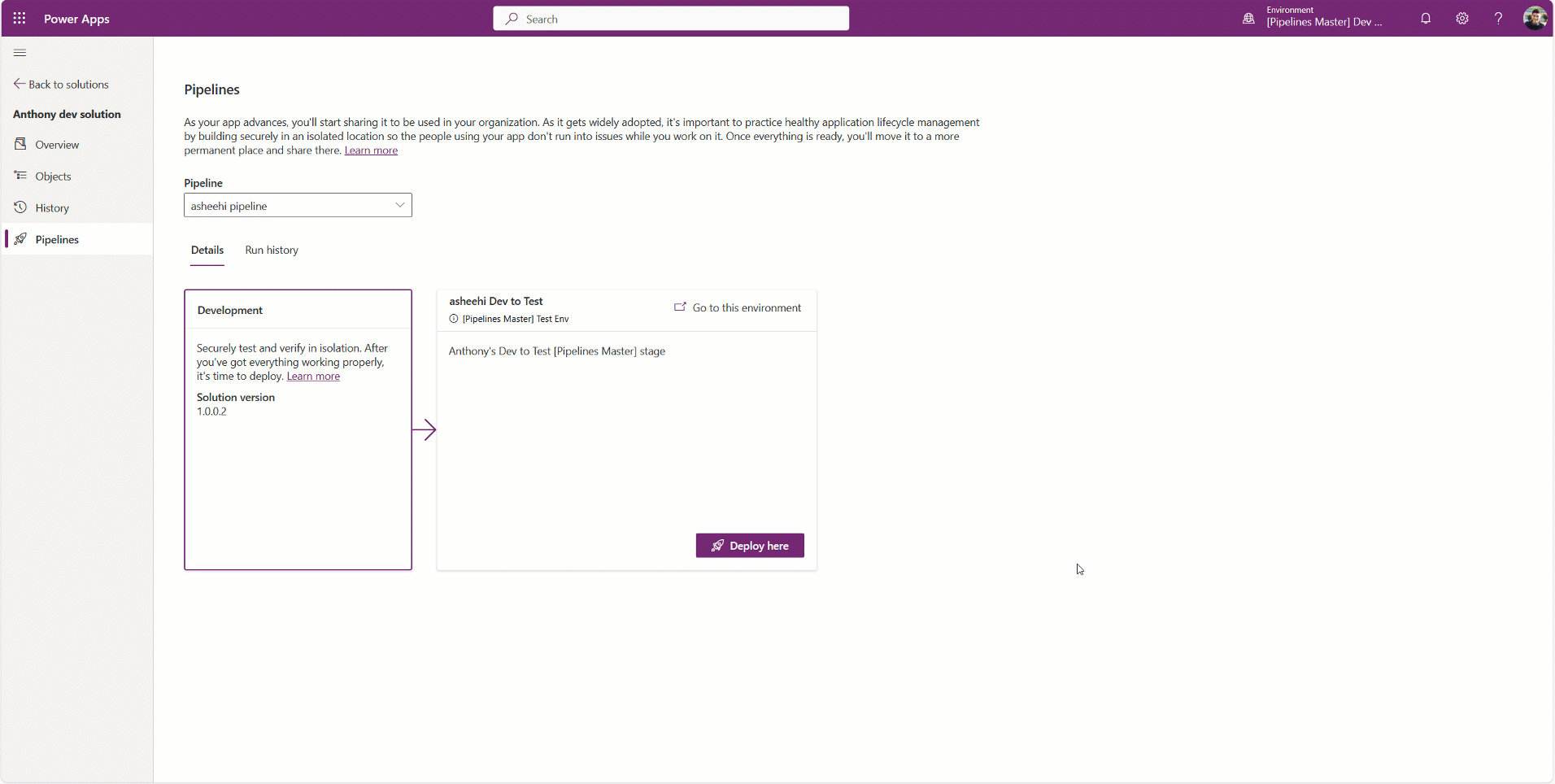Image resolution: width=1555 pixels, height=784 pixels.
Task: Click Deploy here
Action: [x=749, y=545]
